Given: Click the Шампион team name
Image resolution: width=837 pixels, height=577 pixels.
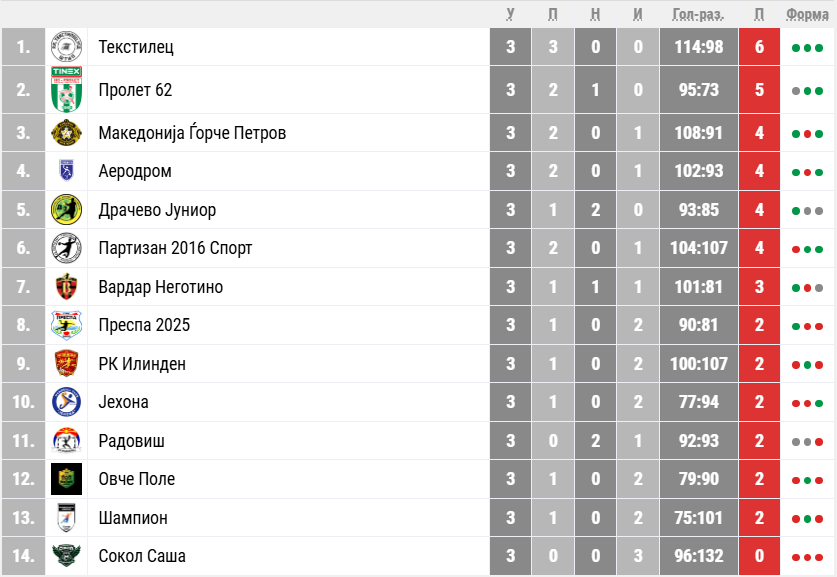Looking at the screenshot, I should click(133, 518).
